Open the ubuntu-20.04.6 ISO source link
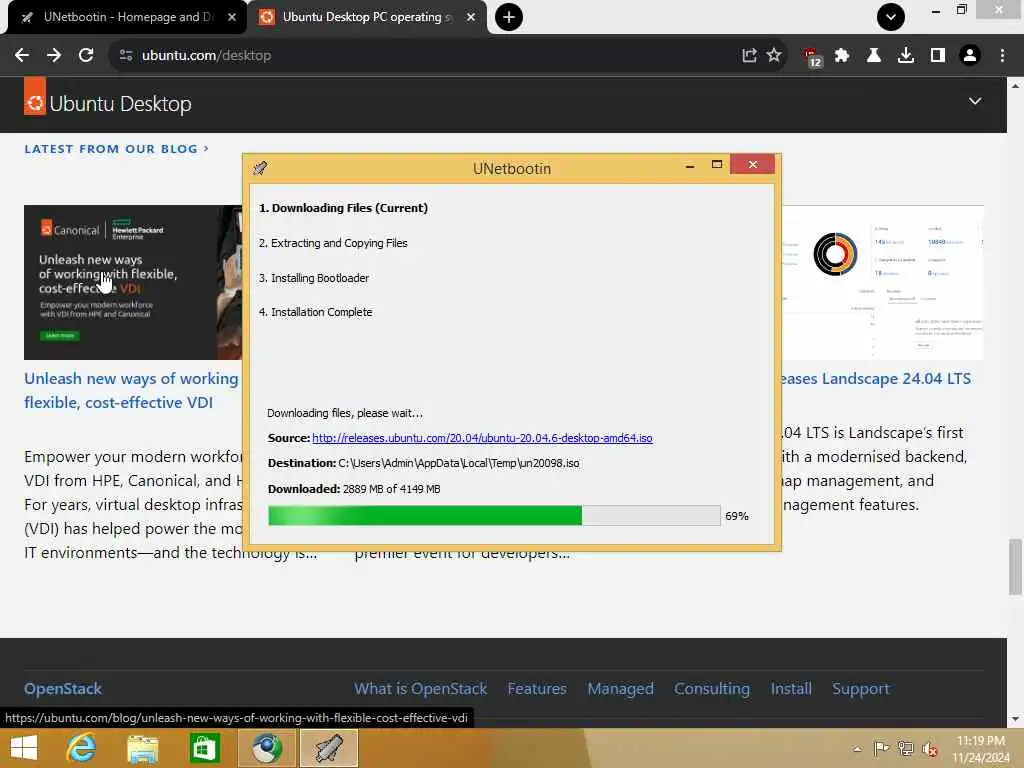Image resolution: width=1024 pixels, height=768 pixels. pos(482,438)
